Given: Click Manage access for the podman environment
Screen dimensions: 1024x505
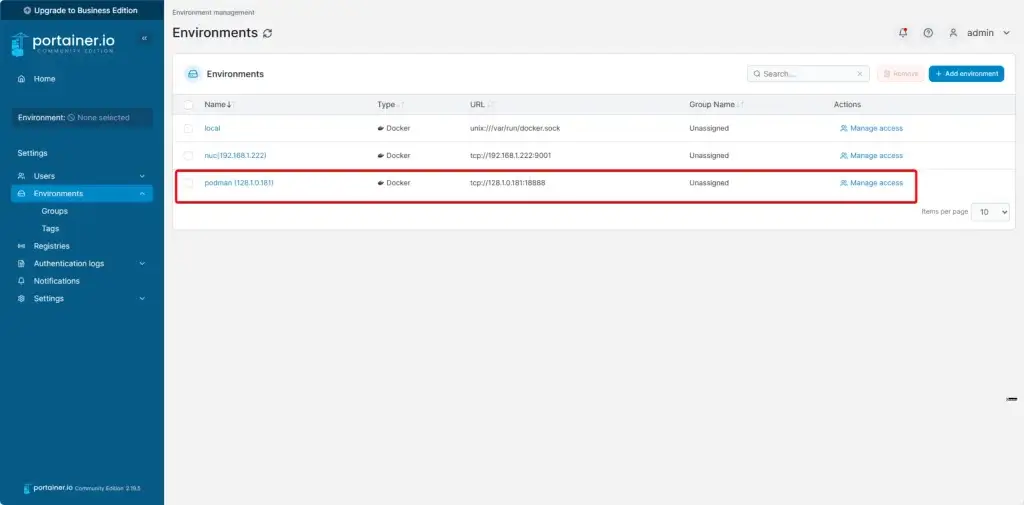Looking at the screenshot, I should click(871, 184).
